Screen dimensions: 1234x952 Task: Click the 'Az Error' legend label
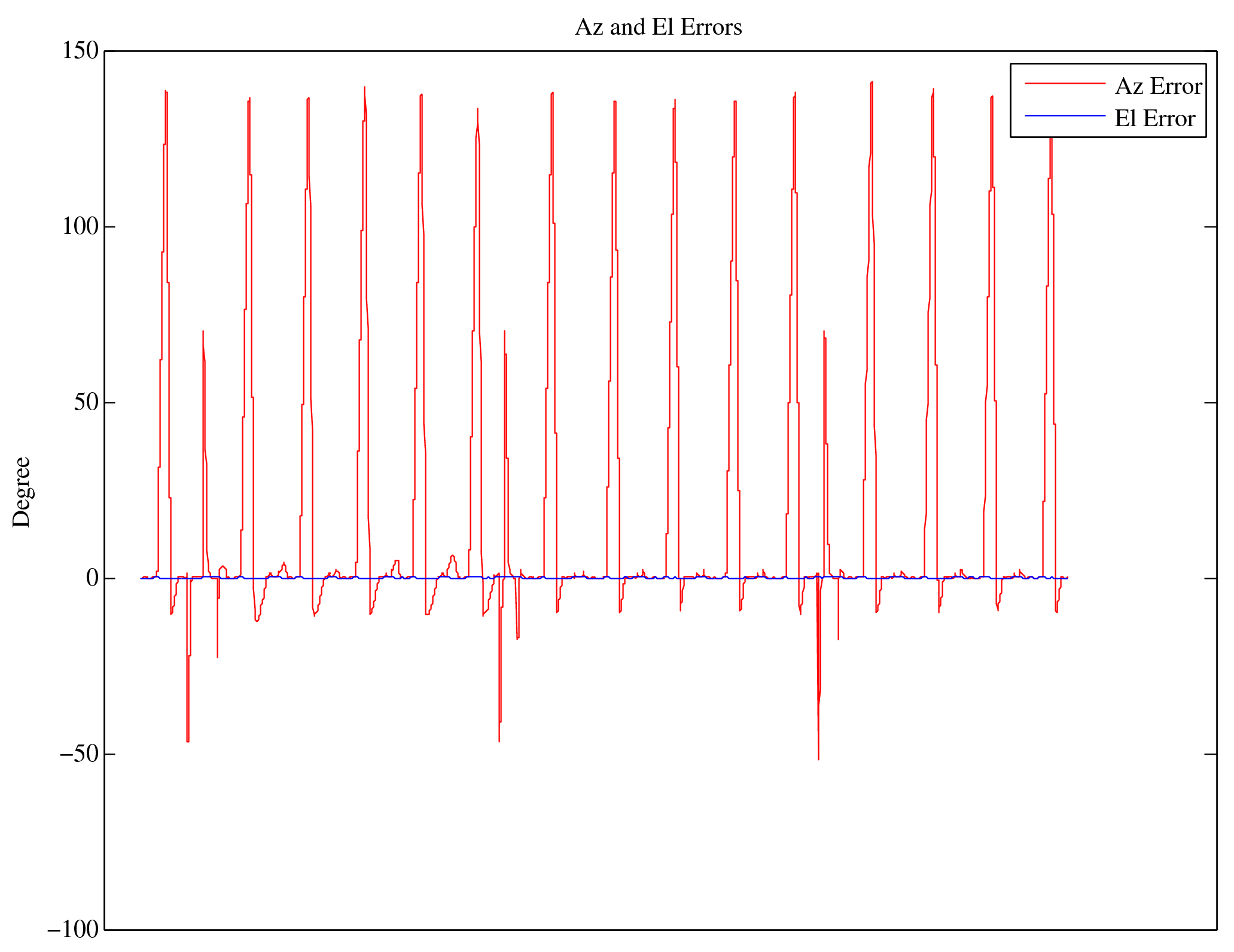coord(1159,87)
